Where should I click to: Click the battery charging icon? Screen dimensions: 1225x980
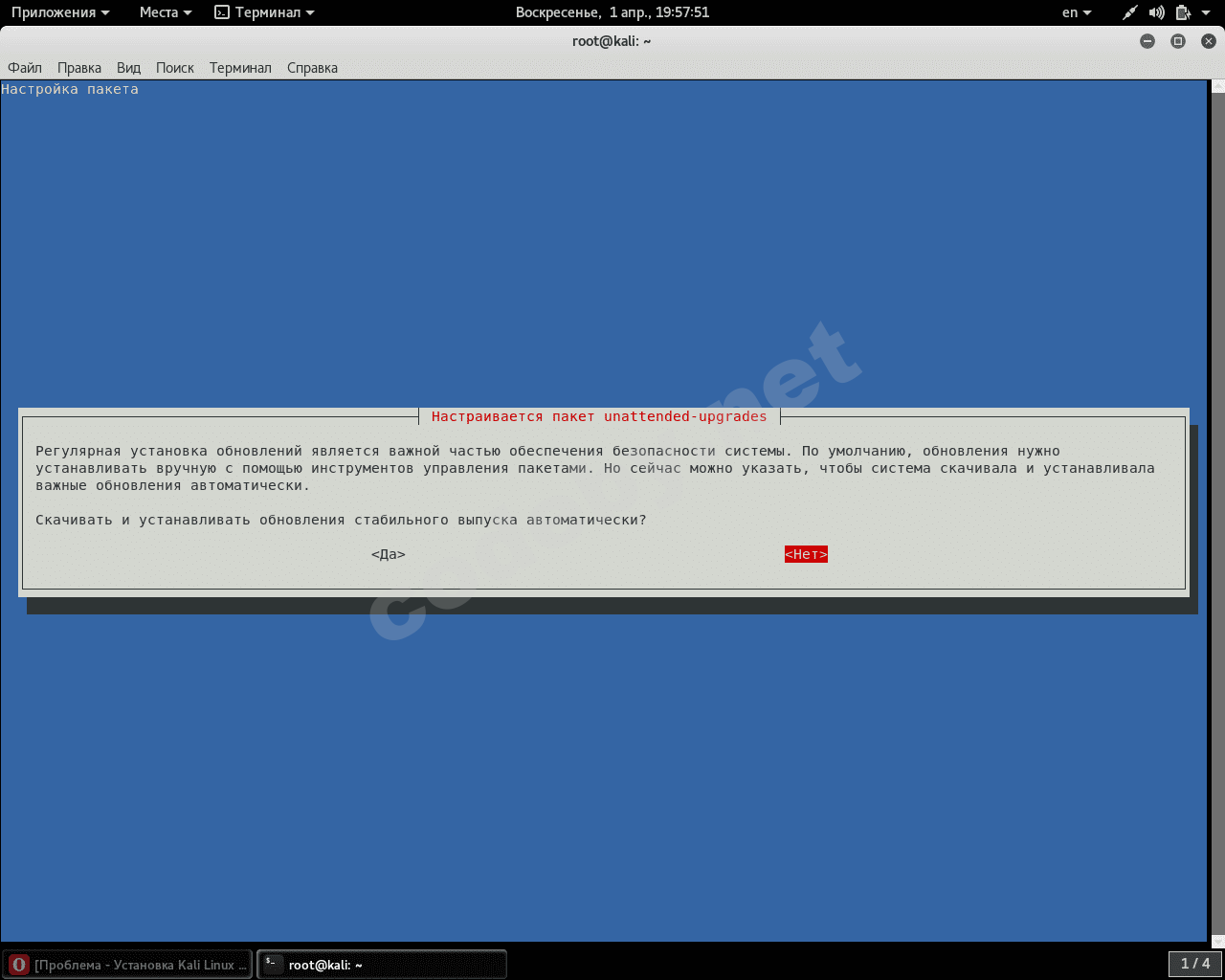1183,12
